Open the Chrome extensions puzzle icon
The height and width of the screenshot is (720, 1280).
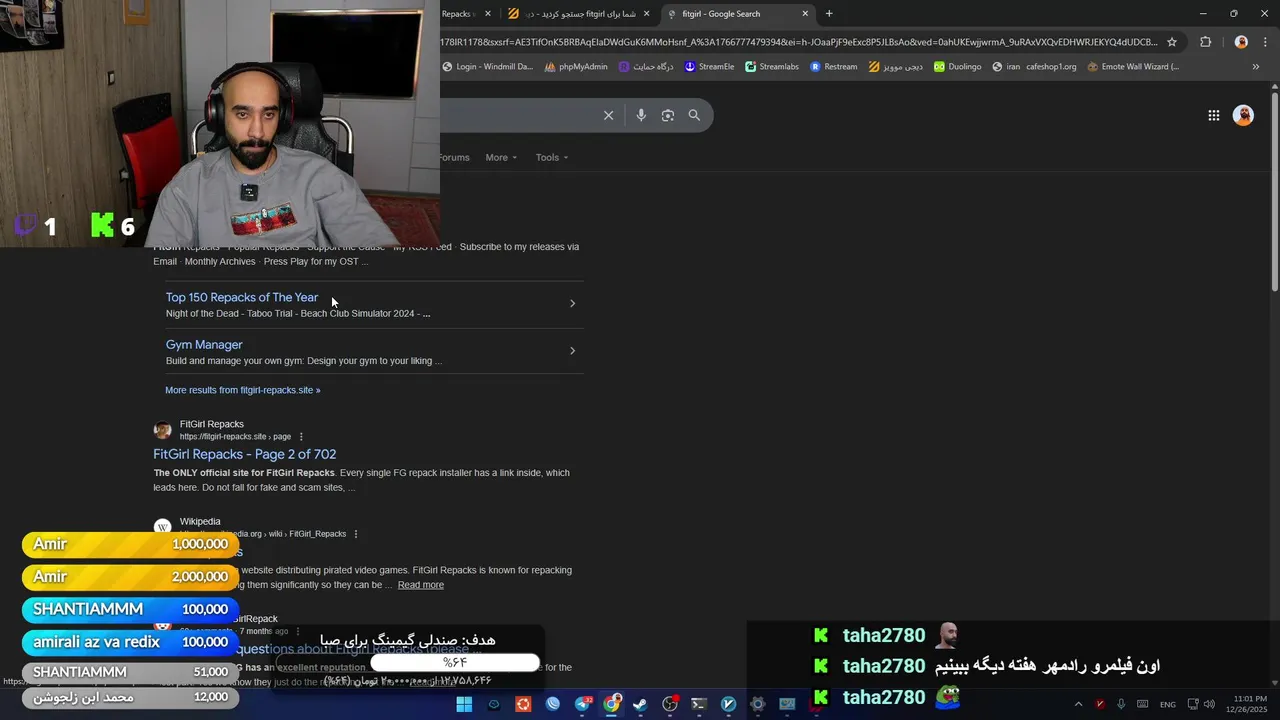click(x=1205, y=42)
